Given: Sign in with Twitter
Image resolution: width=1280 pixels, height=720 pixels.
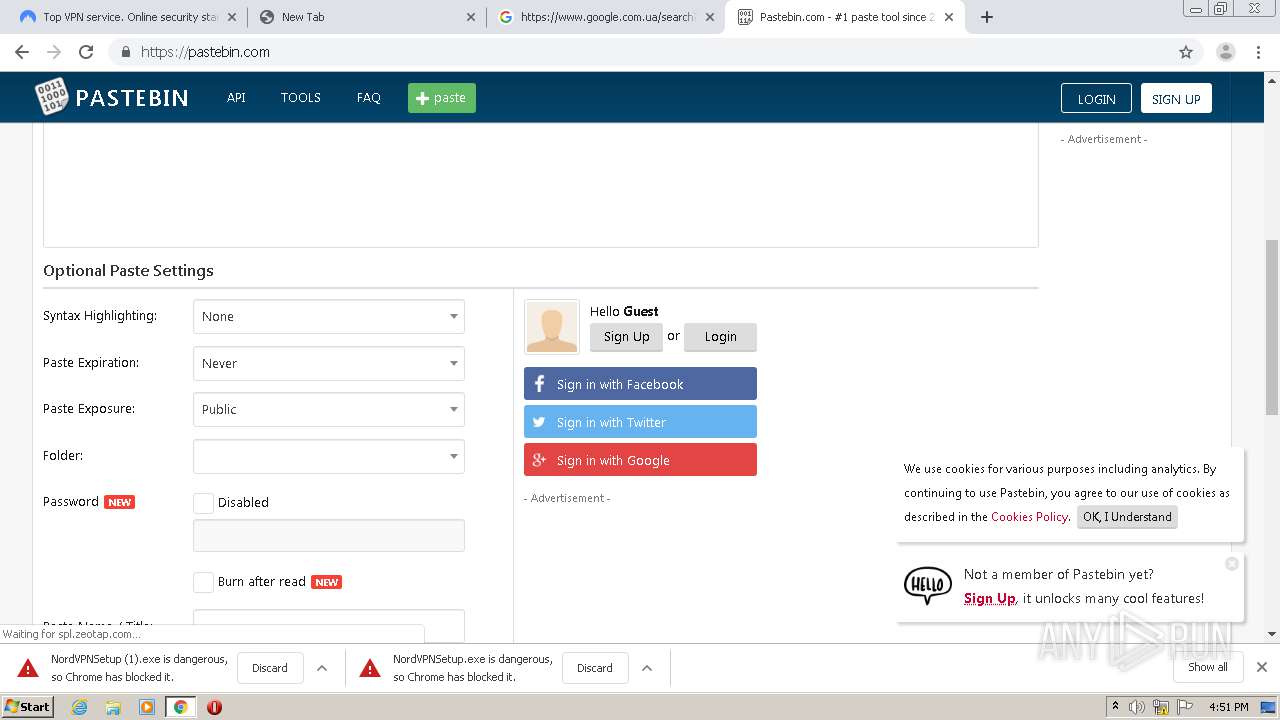Looking at the screenshot, I should pyautogui.click(x=640, y=422).
